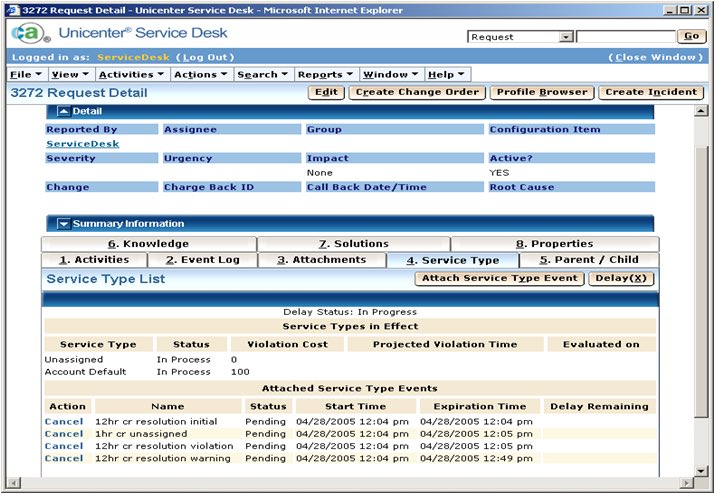The width and height of the screenshot is (715, 494).
Task: Open the Help menu
Action: [446, 74]
